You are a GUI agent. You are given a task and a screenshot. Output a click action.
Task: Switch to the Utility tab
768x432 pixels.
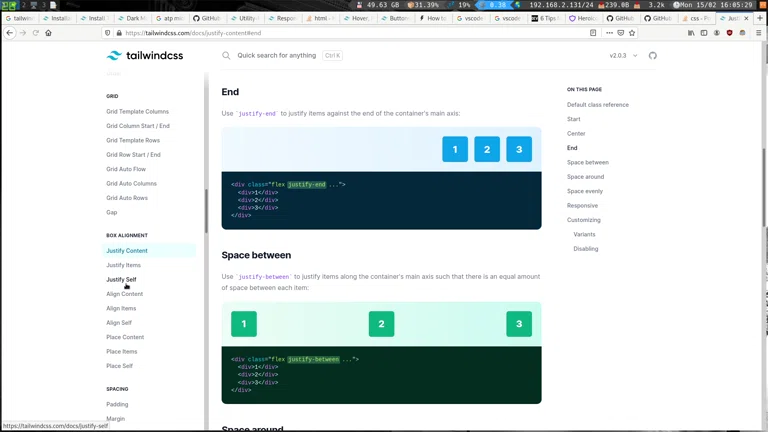pos(244,18)
